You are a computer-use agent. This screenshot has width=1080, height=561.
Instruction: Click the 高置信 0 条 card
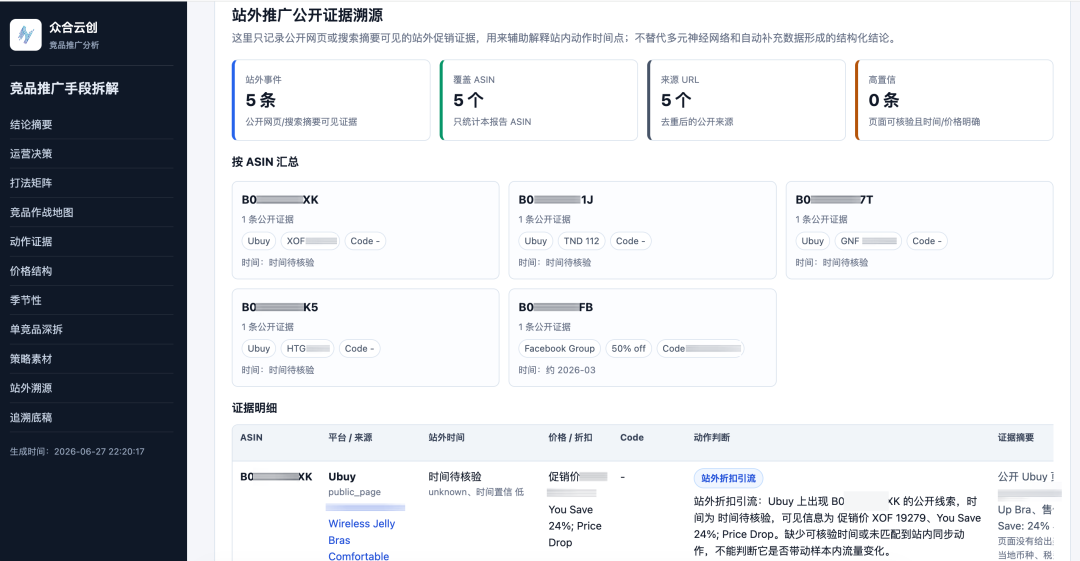pyautogui.click(x=954, y=100)
